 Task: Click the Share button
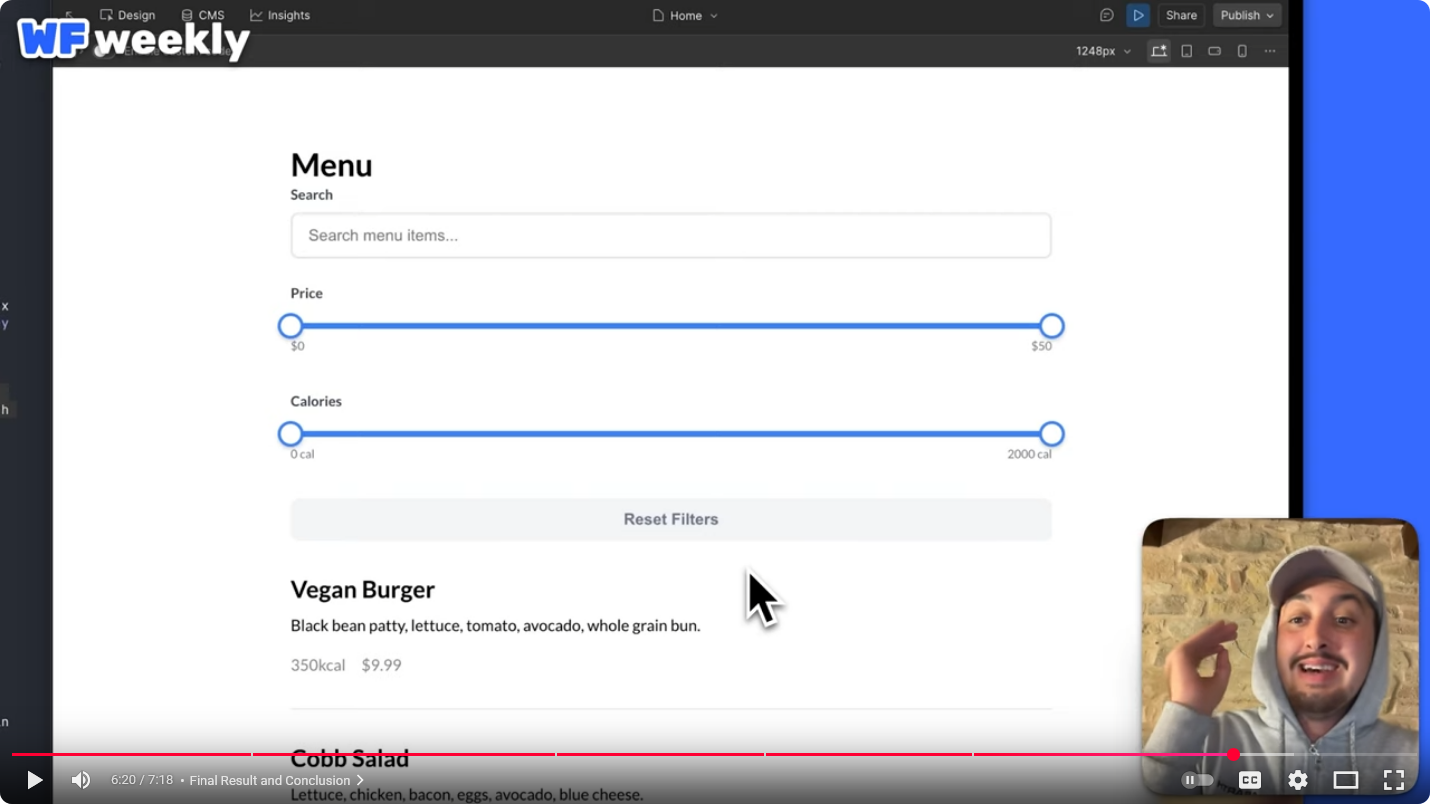point(1181,15)
